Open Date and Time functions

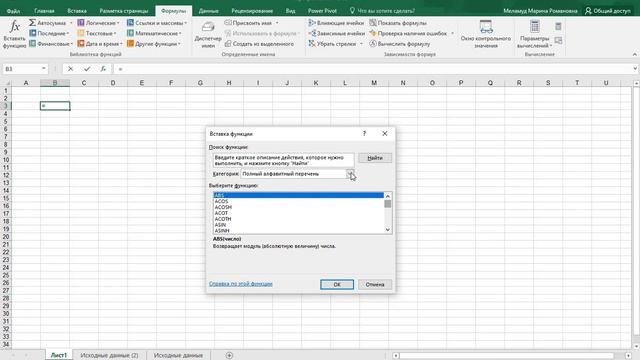(100, 44)
